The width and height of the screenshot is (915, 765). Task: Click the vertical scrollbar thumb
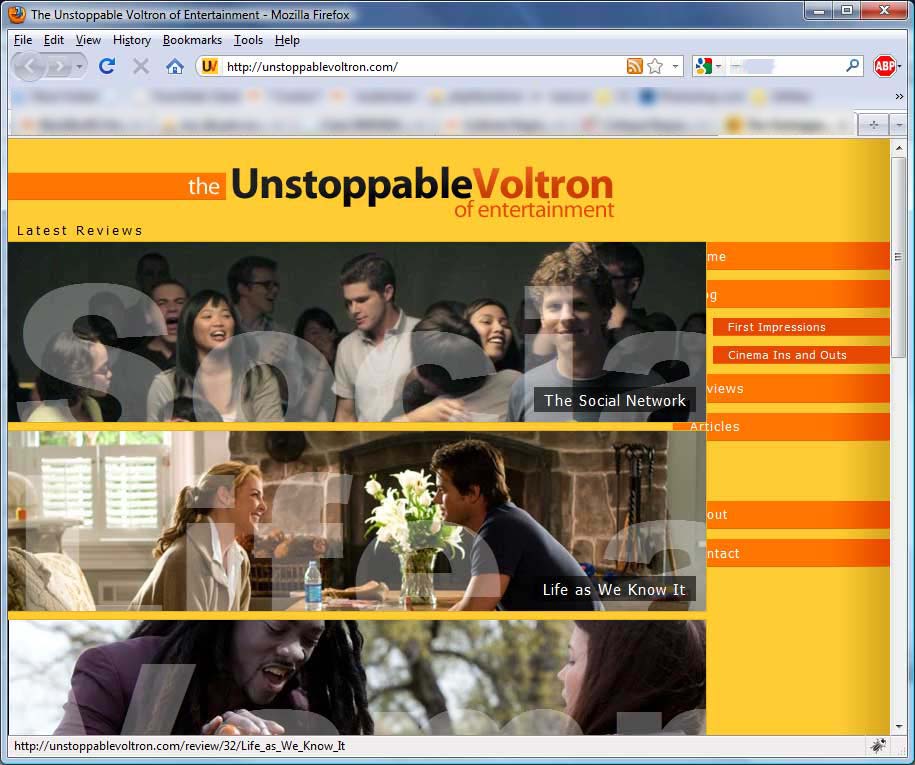[899, 257]
